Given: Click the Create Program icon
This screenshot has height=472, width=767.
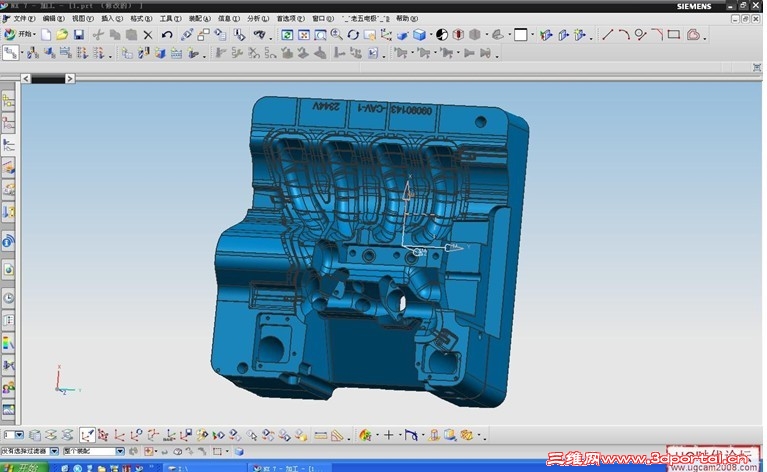Looking at the screenshot, I should (127, 53).
